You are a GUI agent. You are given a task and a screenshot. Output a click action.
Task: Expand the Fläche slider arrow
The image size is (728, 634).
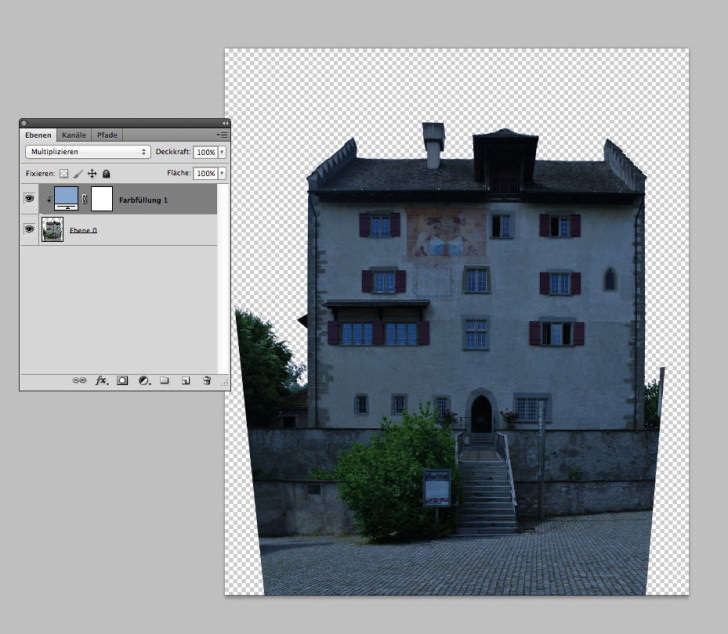[x=222, y=173]
